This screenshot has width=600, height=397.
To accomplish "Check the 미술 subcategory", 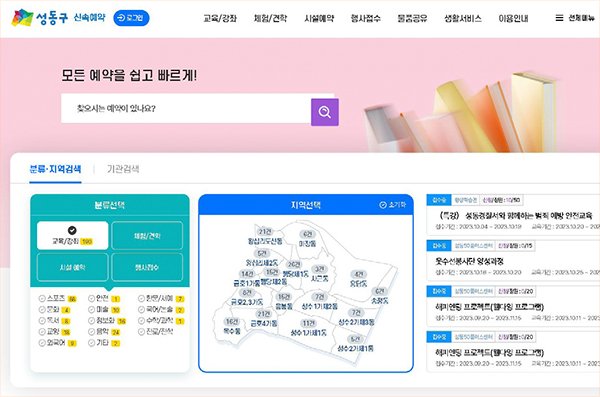I will pyautogui.click(x=104, y=309).
